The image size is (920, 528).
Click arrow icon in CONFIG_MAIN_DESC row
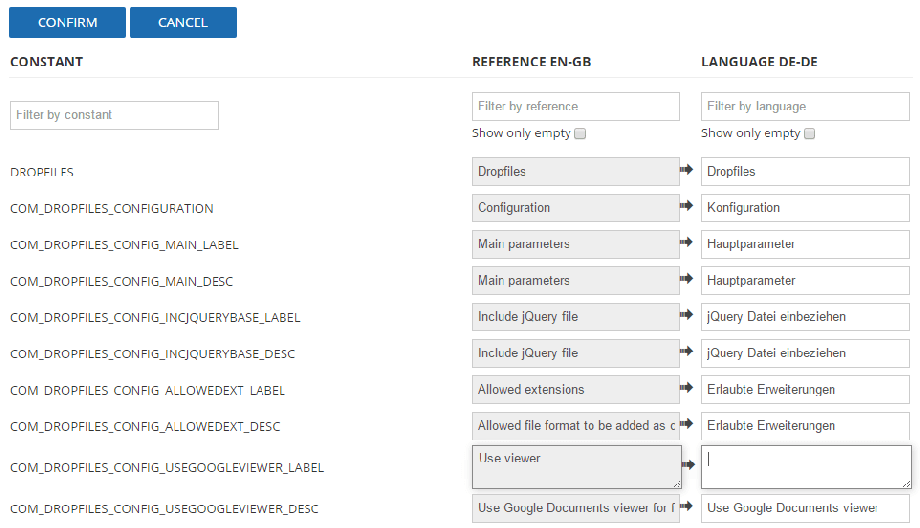tap(687, 279)
